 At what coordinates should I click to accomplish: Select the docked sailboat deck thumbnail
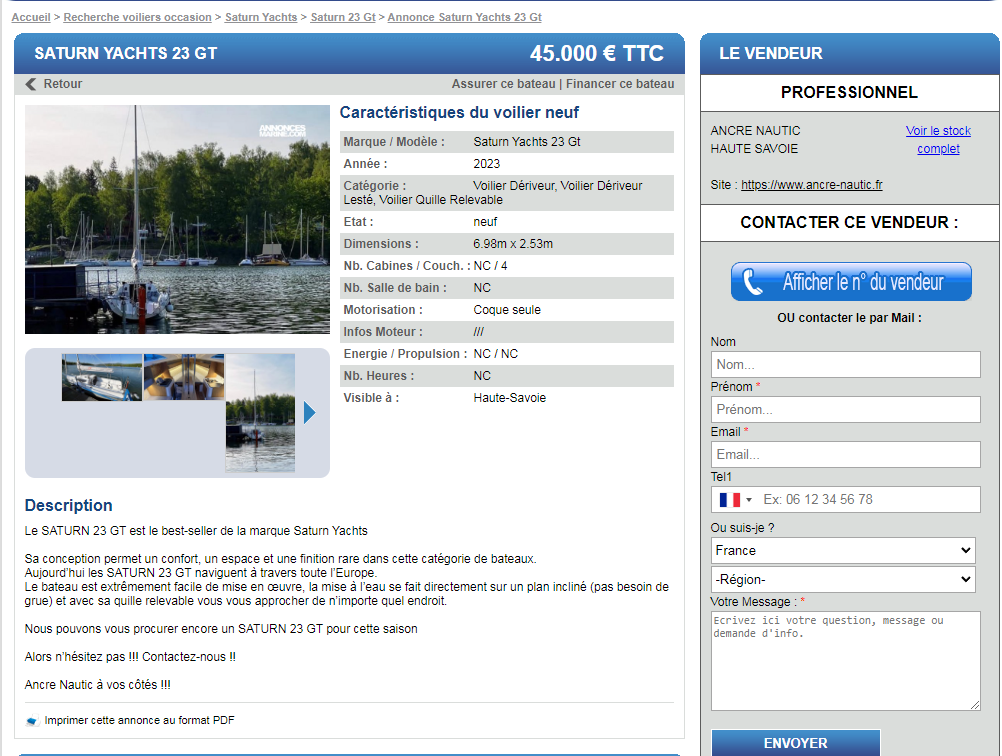pos(102,377)
